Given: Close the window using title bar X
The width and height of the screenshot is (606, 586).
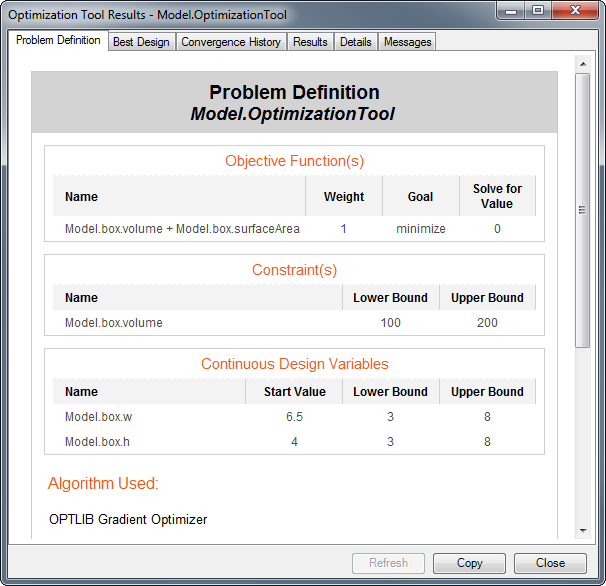Looking at the screenshot, I should tap(574, 10).
